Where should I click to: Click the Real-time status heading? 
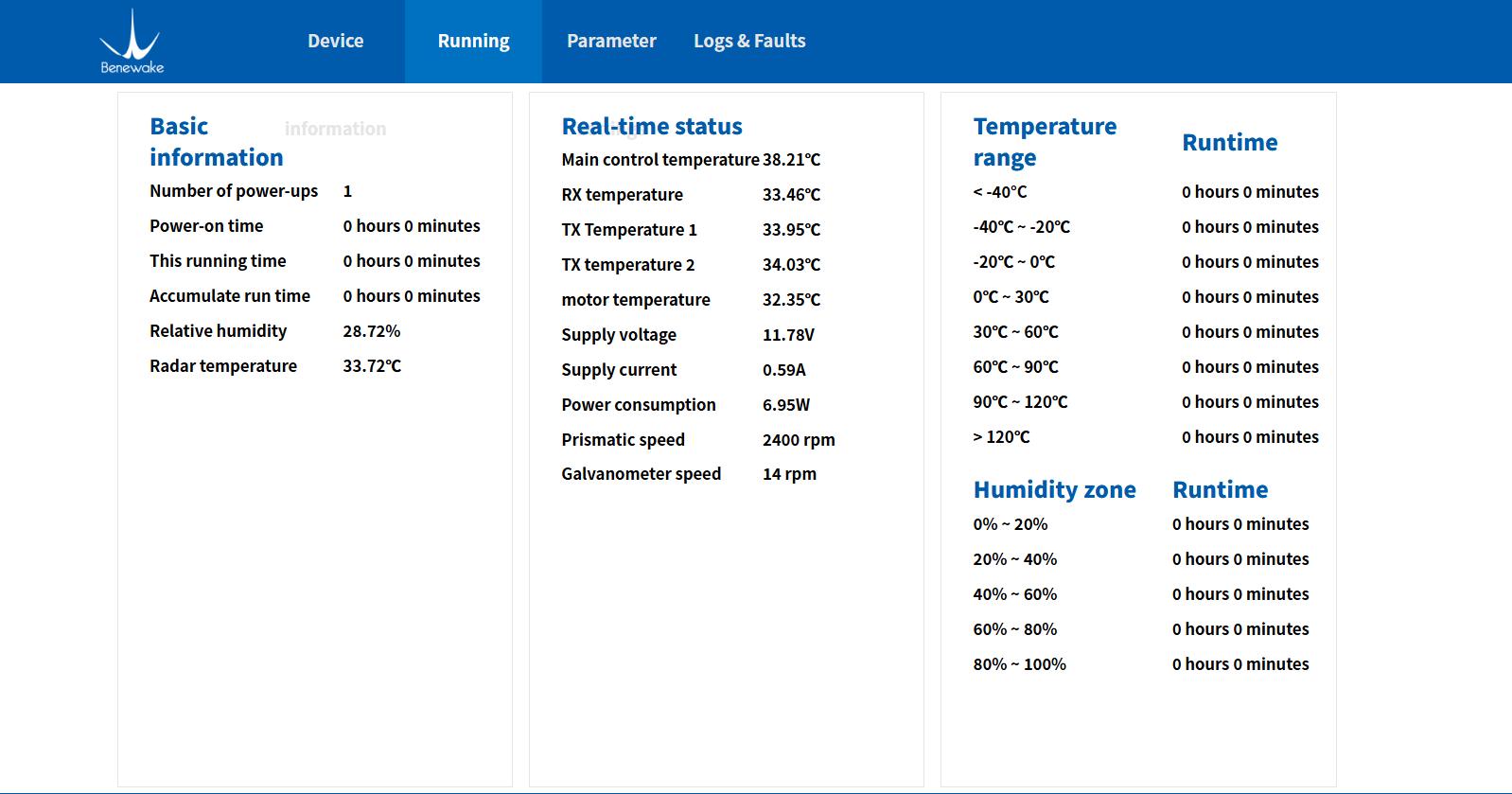point(652,126)
